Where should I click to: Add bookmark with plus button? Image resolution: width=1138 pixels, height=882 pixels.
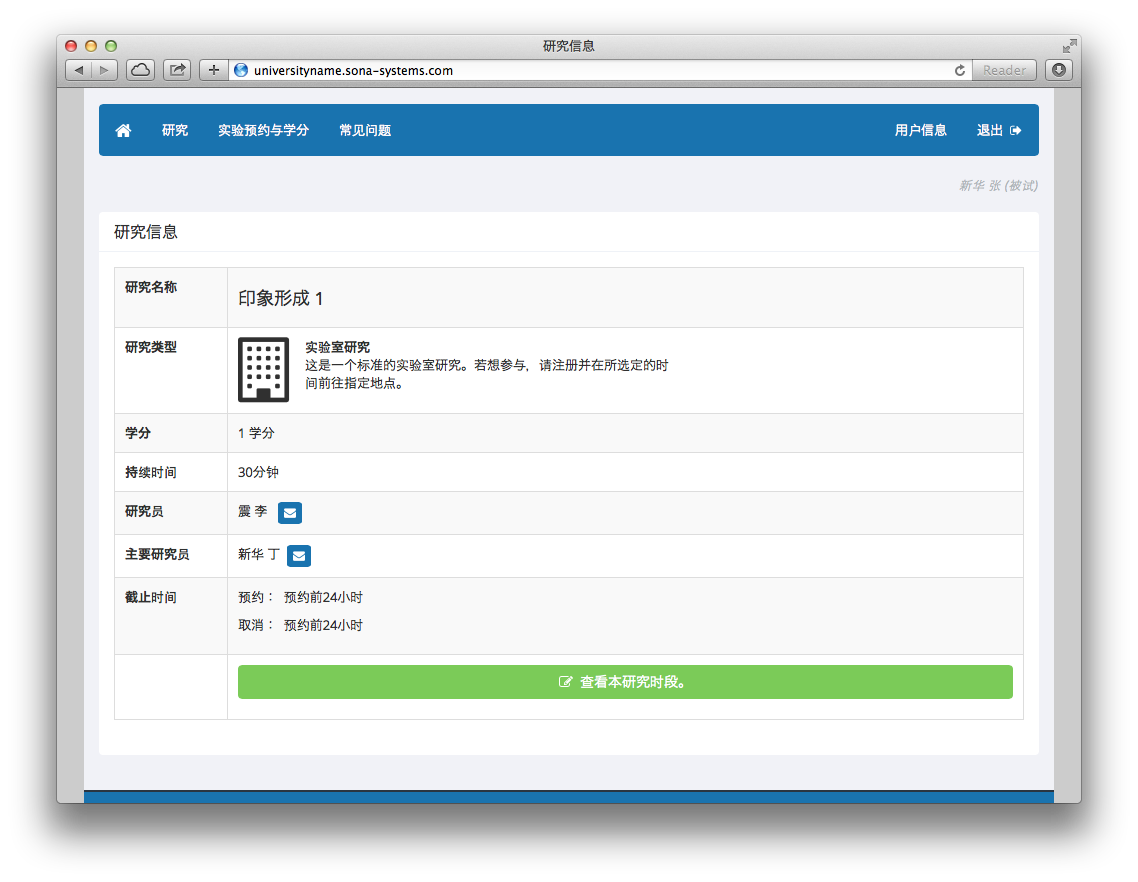tap(213, 70)
